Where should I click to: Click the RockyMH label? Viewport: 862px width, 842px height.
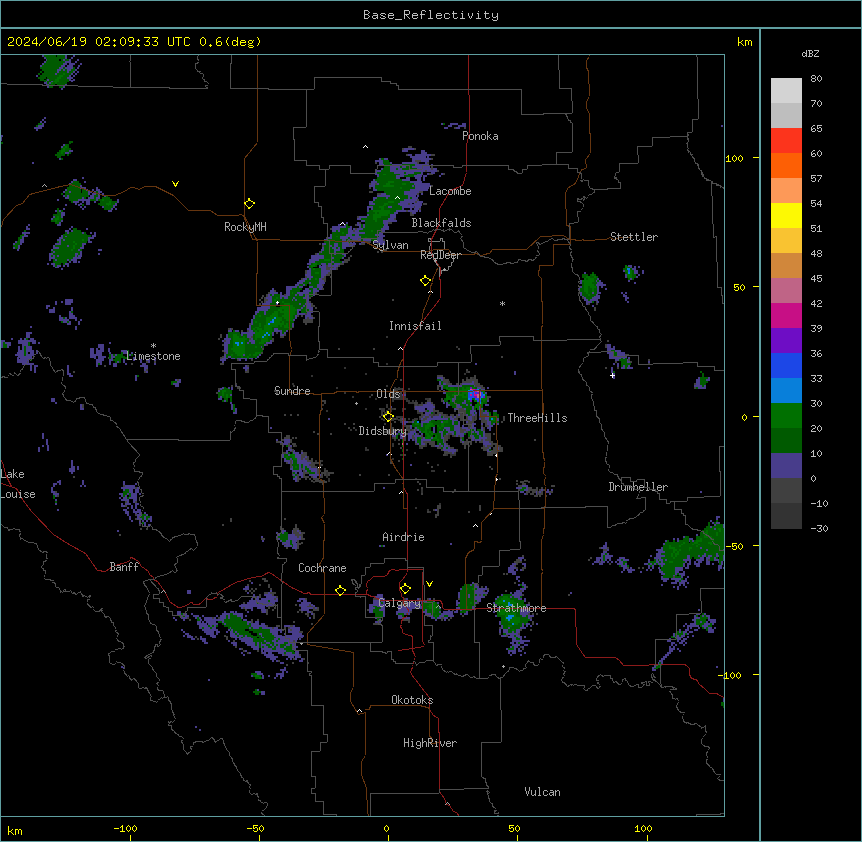tap(245, 227)
